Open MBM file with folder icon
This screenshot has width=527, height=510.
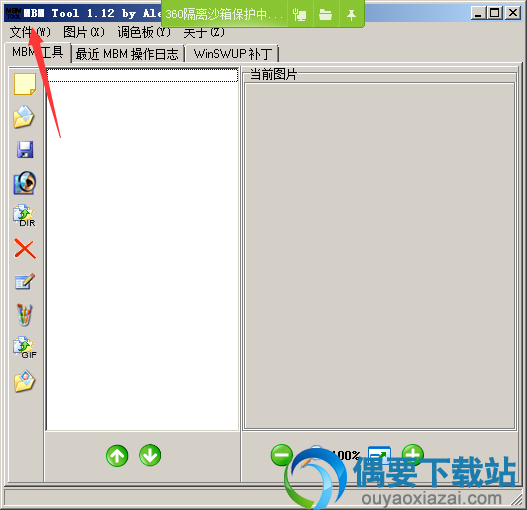point(24,117)
